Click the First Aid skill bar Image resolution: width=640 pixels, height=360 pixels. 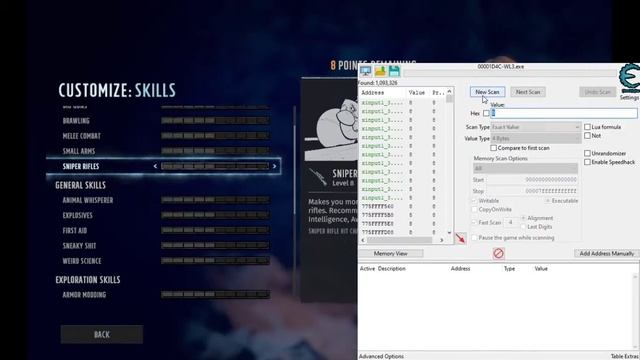click(x=215, y=230)
